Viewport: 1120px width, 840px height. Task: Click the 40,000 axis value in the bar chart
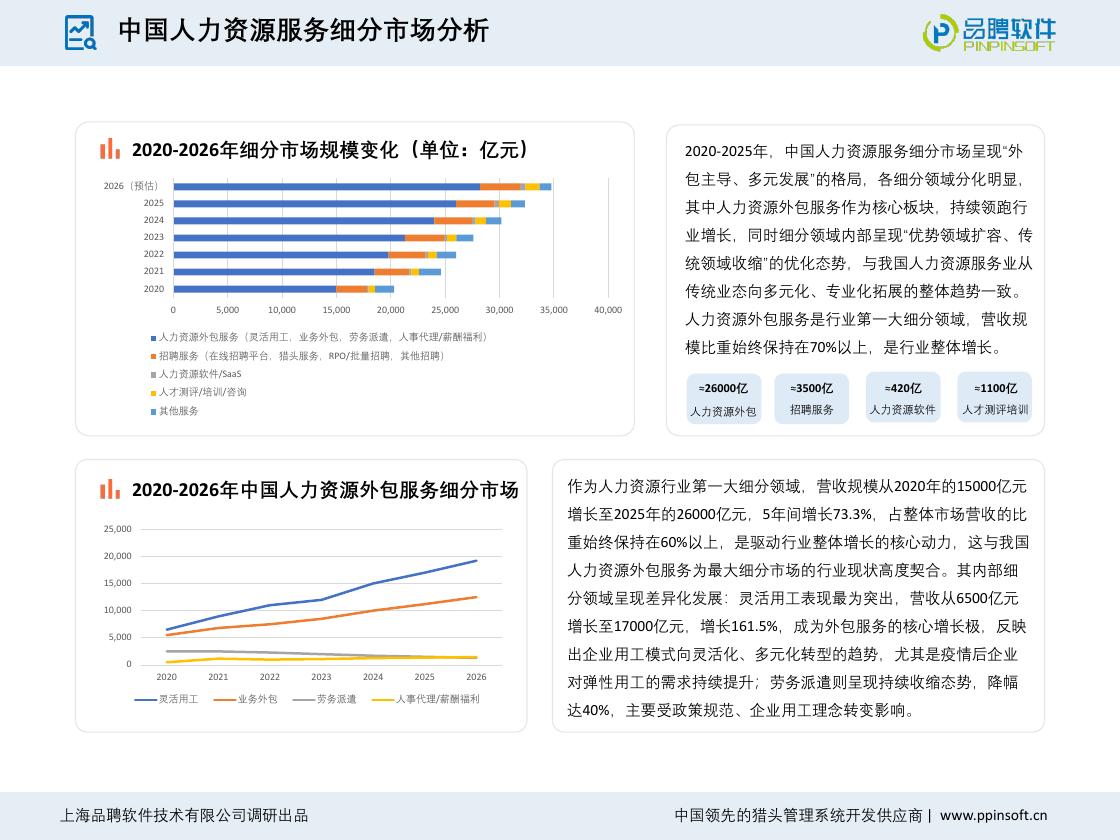point(608,310)
